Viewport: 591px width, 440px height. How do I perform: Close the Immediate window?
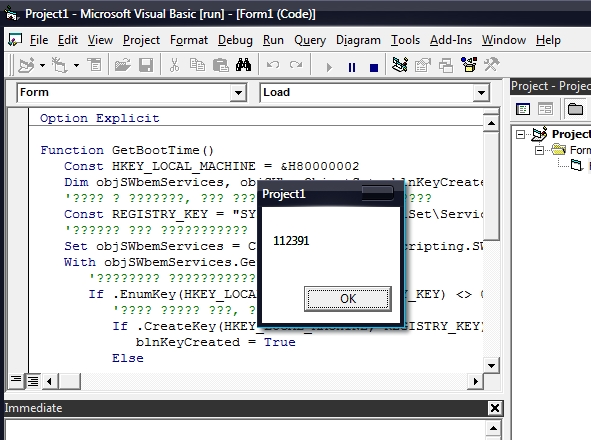[x=495, y=408]
